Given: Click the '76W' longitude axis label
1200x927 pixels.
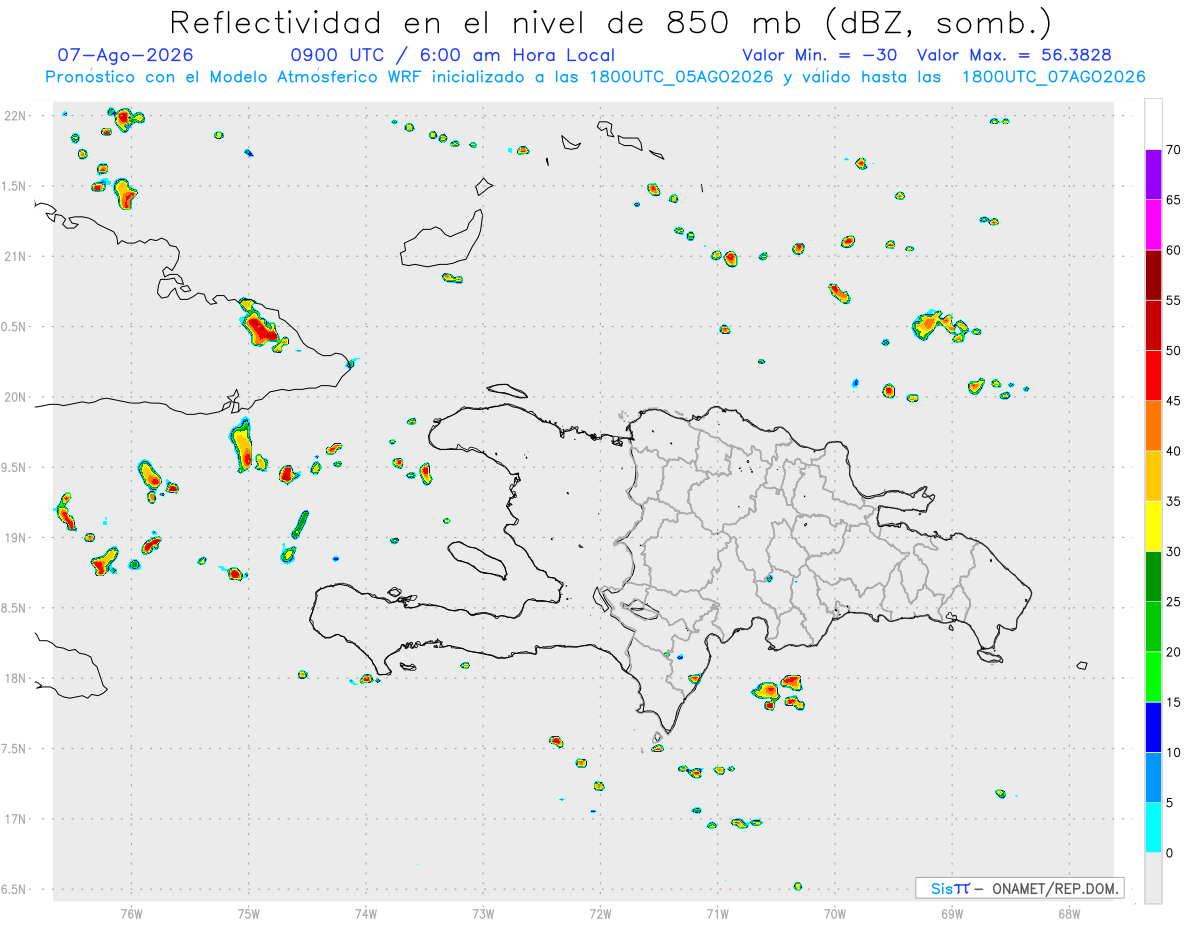Looking at the screenshot, I should coord(131,912).
